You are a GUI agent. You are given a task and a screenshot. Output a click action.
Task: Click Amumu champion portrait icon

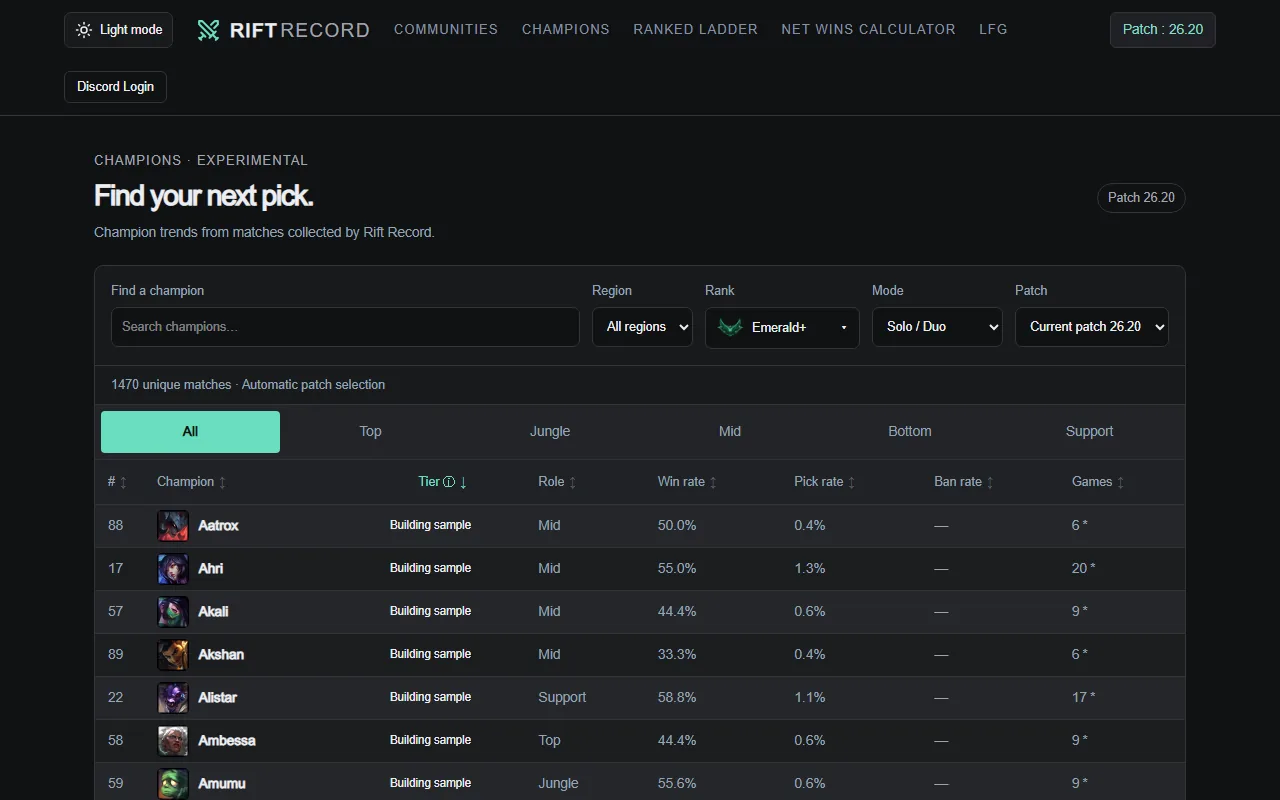173,784
